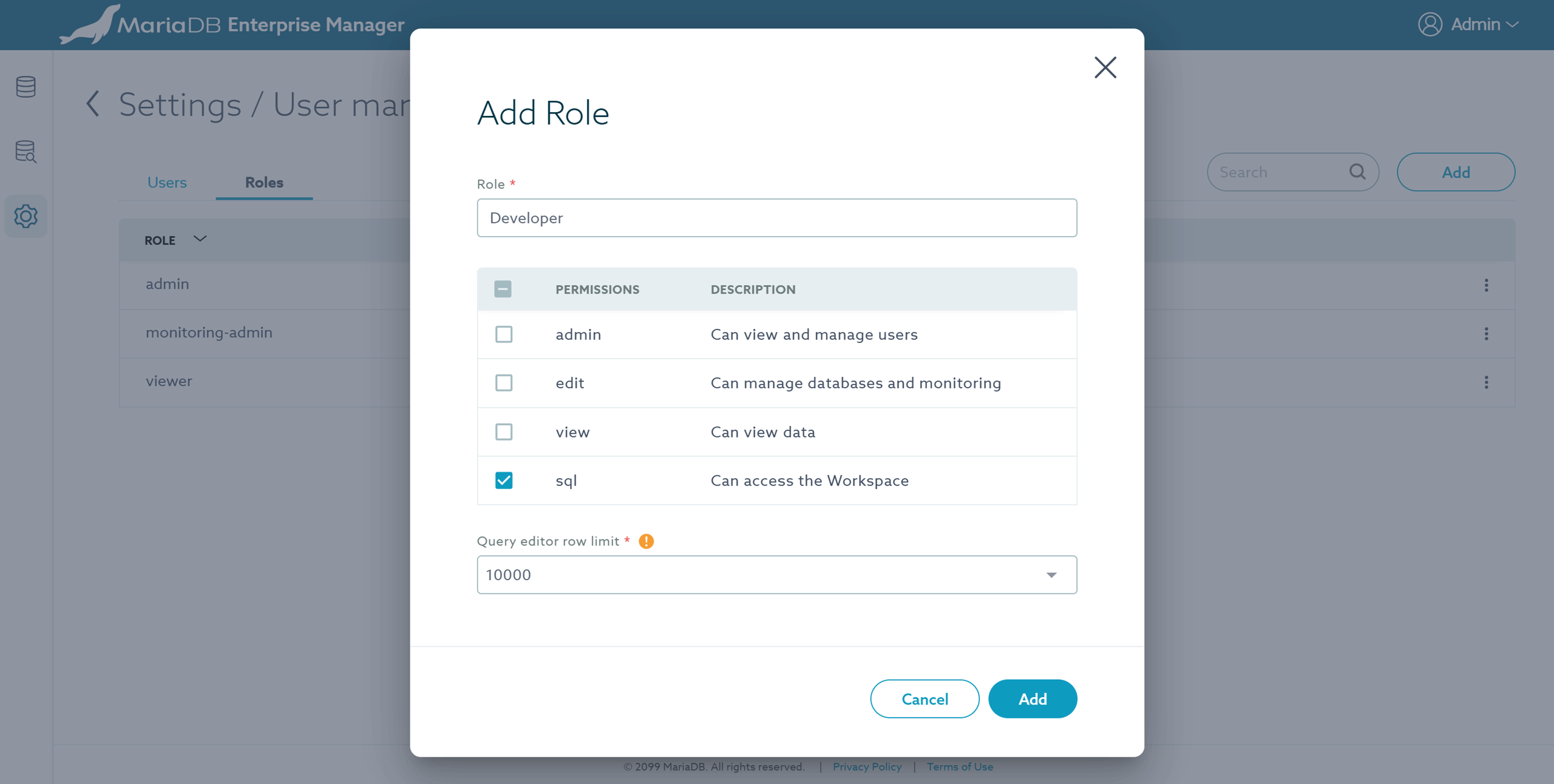This screenshot has width=1554, height=784.
Task: Select the Roles tab
Action: tap(264, 182)
